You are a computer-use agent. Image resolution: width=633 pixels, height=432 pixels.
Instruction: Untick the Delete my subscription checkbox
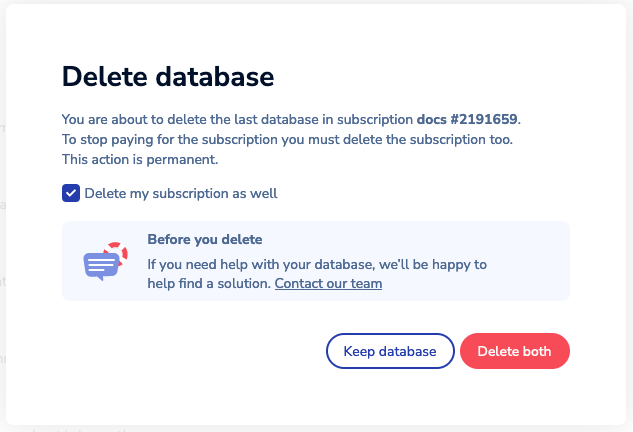point(71,193)
